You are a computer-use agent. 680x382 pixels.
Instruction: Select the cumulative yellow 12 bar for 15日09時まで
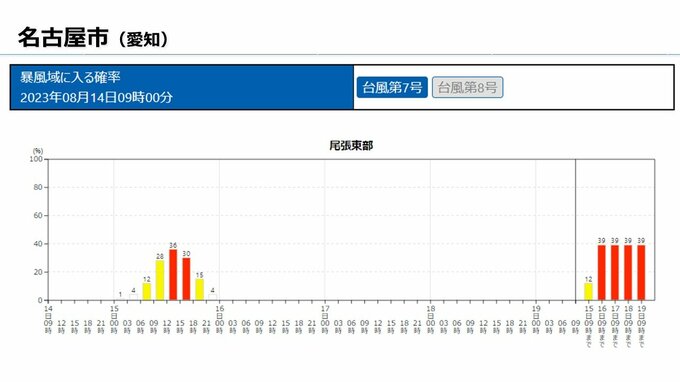[x=588, y=291]
